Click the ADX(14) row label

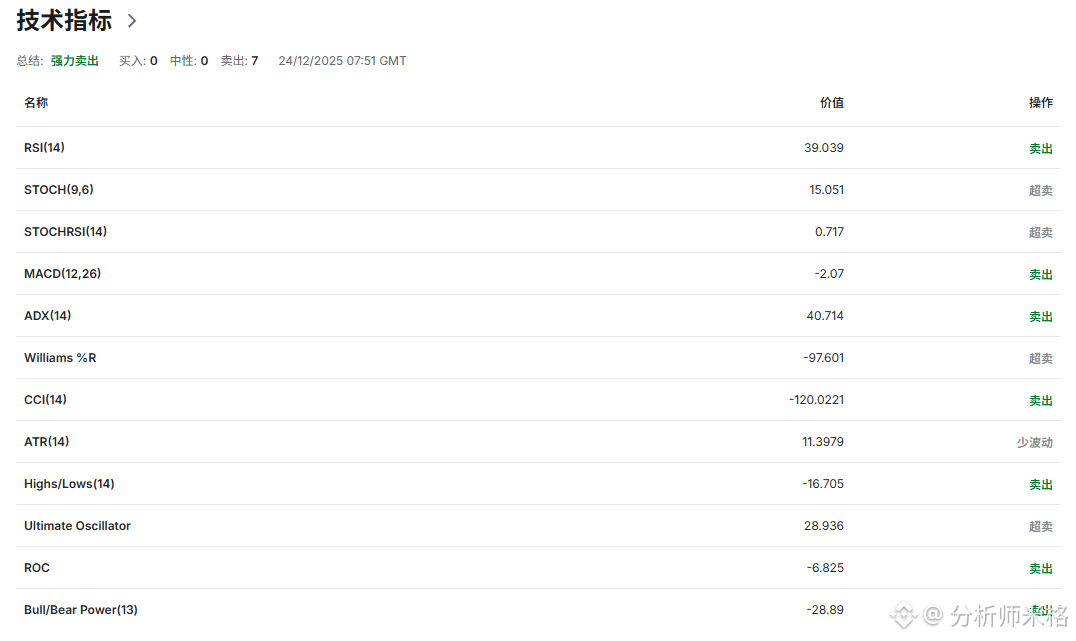47,316
